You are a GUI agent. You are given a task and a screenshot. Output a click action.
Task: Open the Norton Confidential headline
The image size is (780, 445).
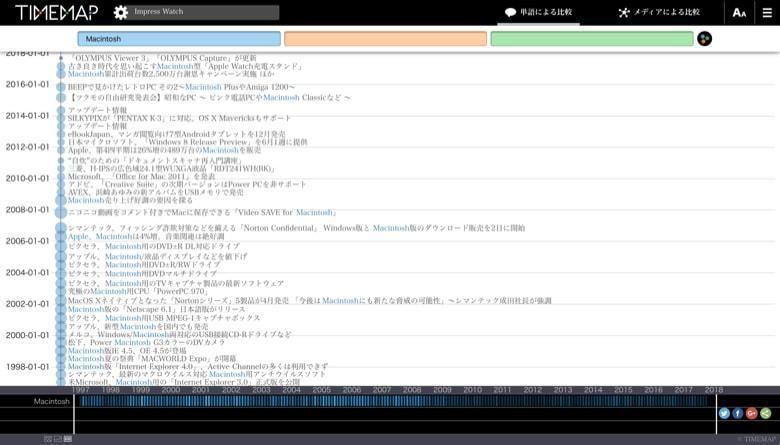pyautogui.click(x=296, y=228)
